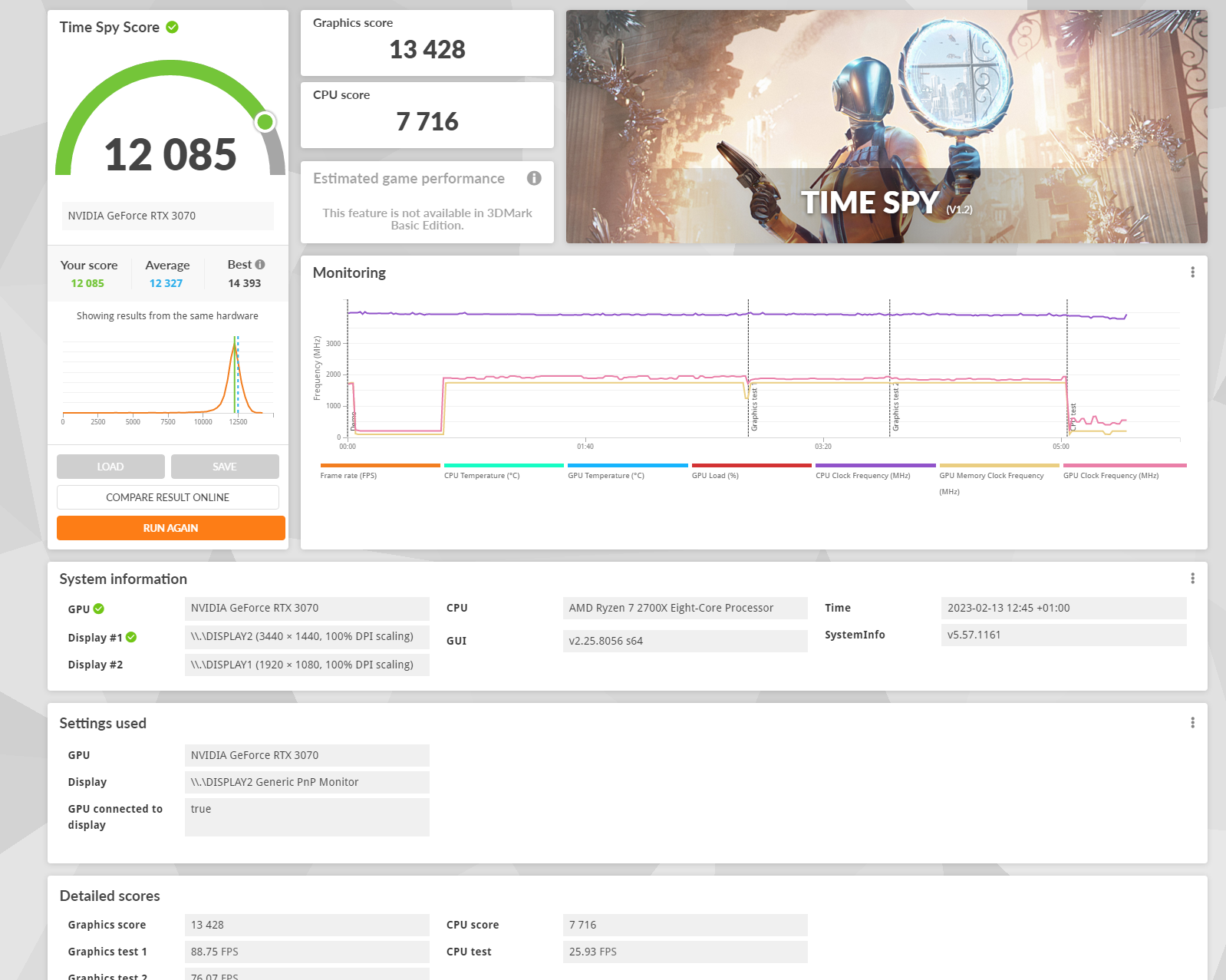The width and height of the screenshot is (1226, 980).
Task: Click the GUI version v2.25.8056 s64
Action: 685,641
